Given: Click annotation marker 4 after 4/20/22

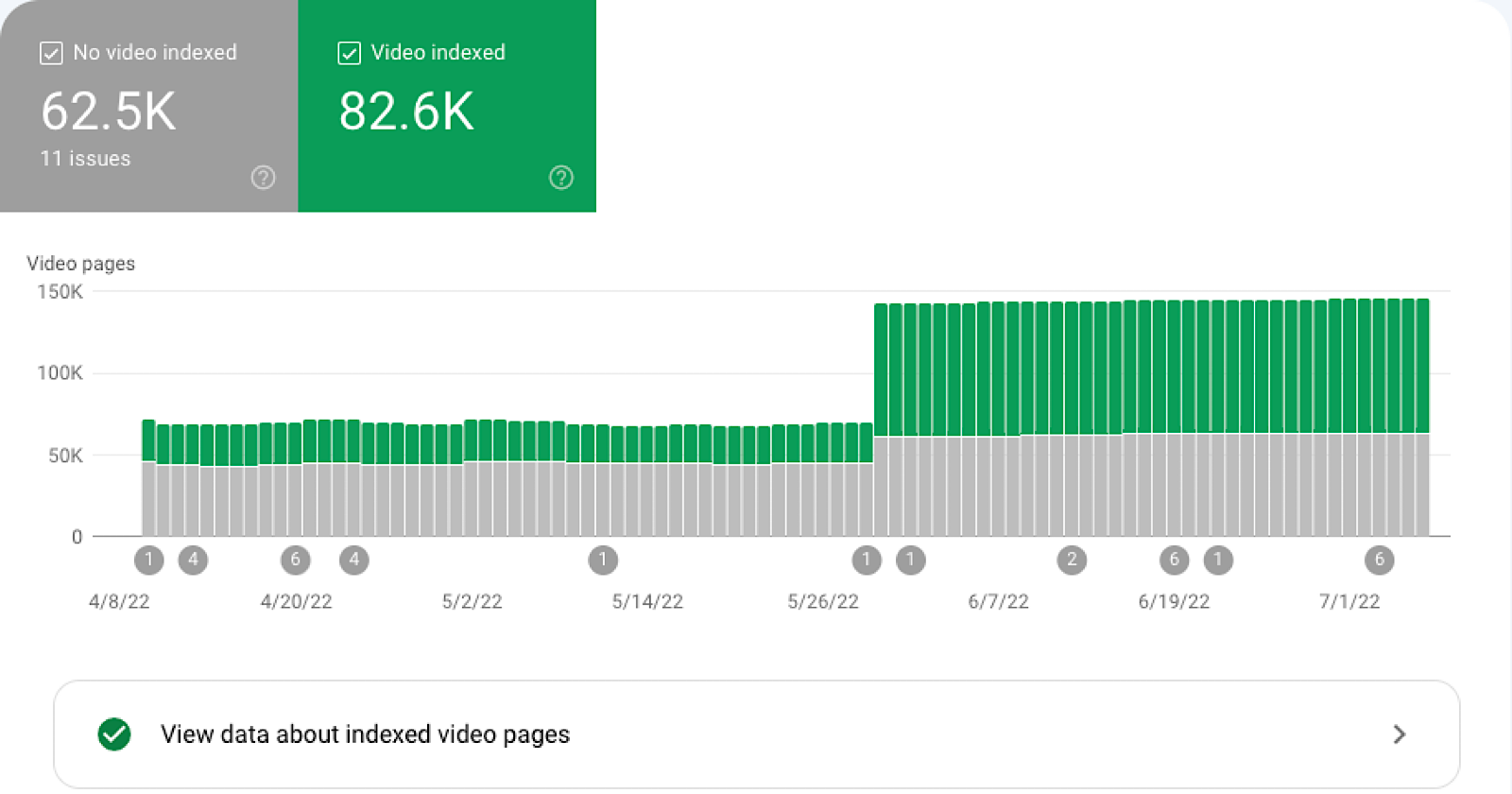Looking at the screenshot, I should (x=354, y=560).
